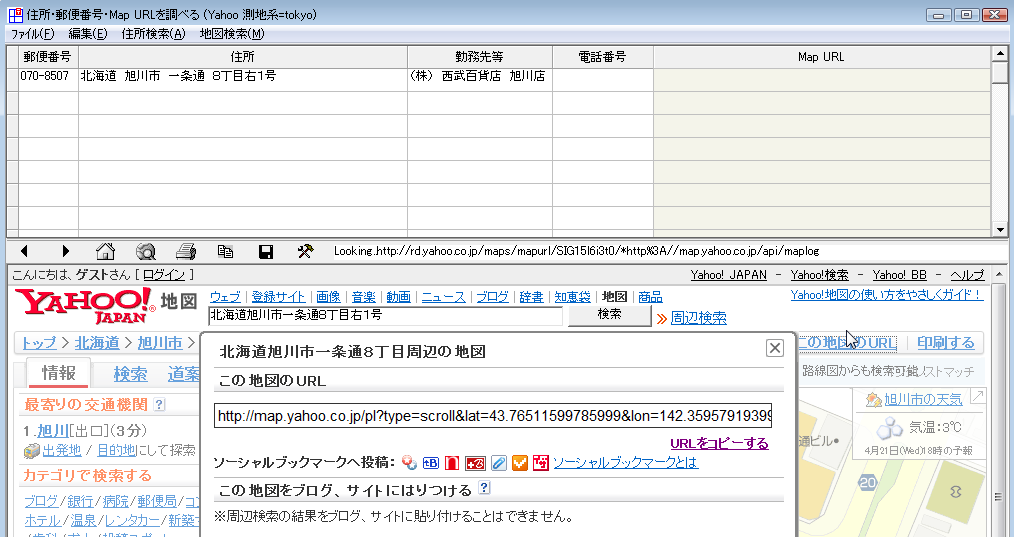Image resolution: width=1014 pixels, height=537 pixels.
Task: Open the 地図検索(M) menu
Action: pyautogui.click(x=232, y=34)
